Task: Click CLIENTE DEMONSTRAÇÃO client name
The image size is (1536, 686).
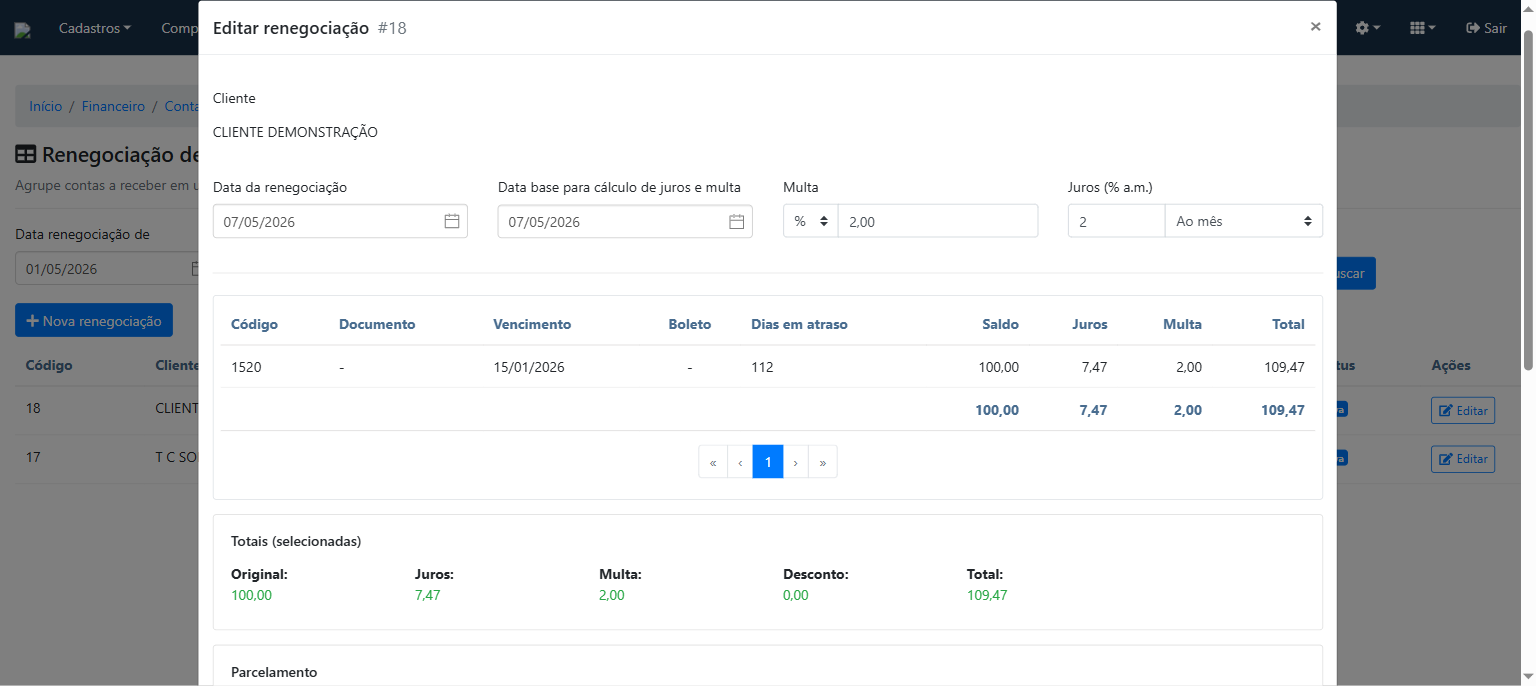Action: [295, 132]
